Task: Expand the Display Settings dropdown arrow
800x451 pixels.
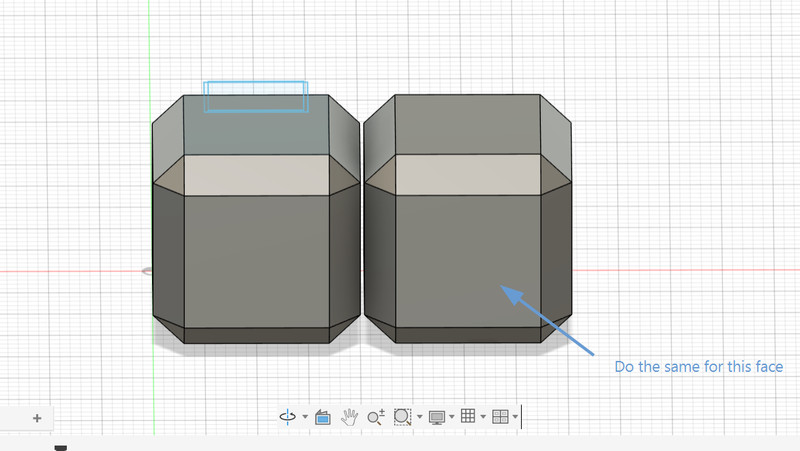Action: (452, 417)
